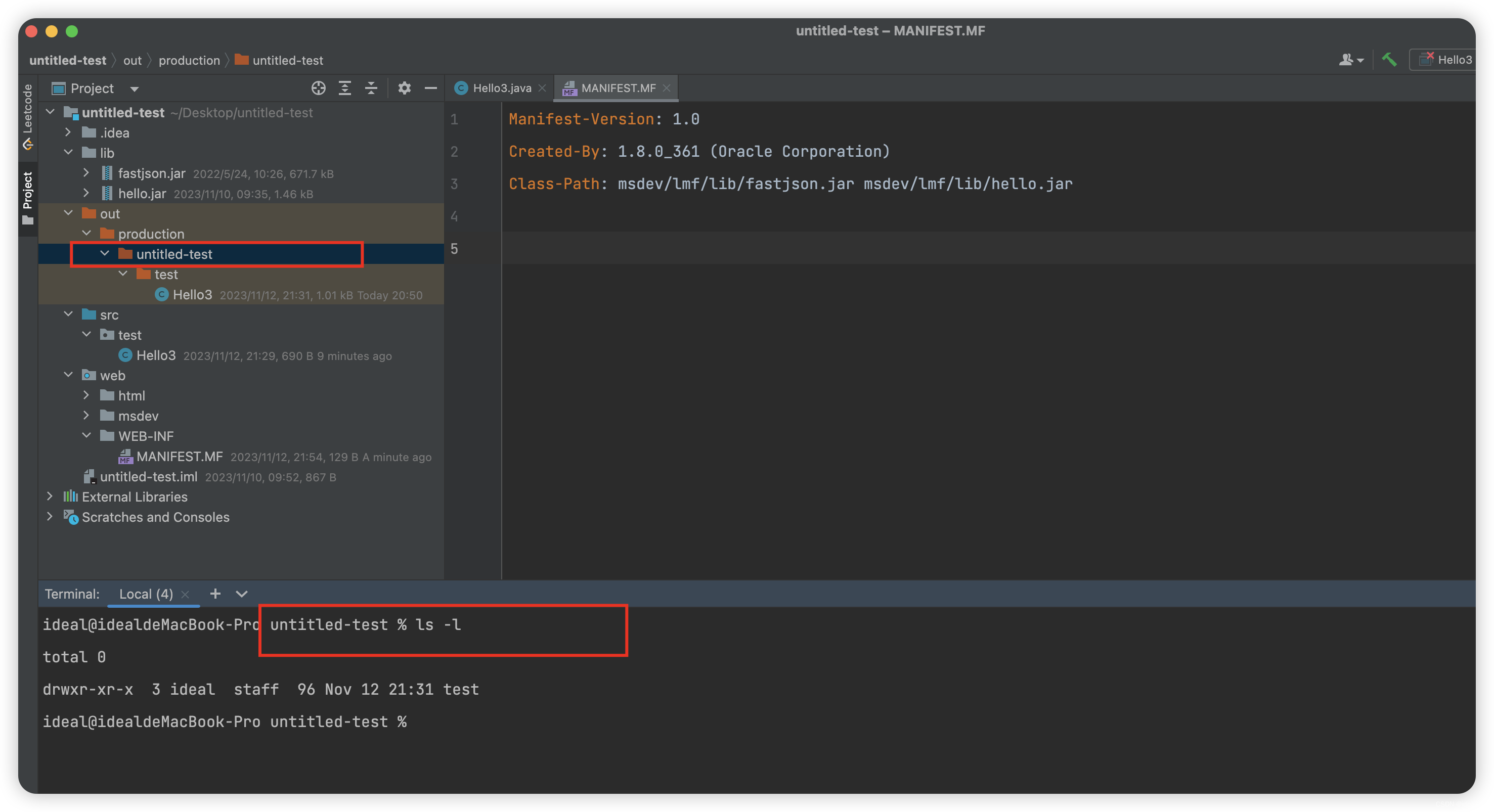Expand the .idea folder

point(68,132)
